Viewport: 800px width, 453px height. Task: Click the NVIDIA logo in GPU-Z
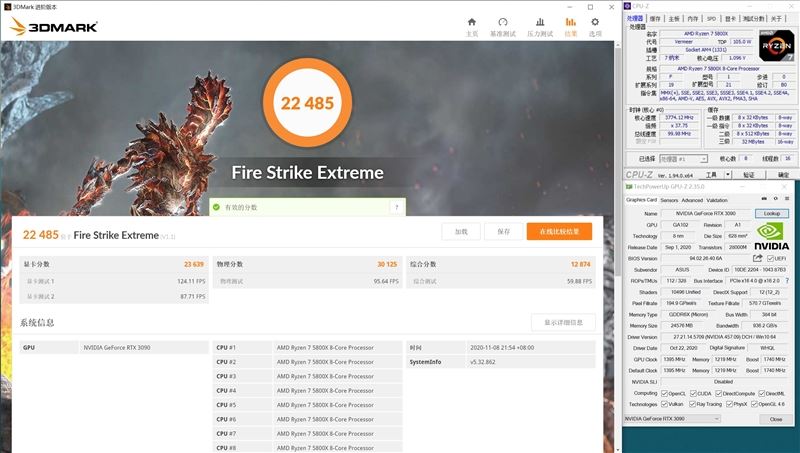[x=771, y=236]
